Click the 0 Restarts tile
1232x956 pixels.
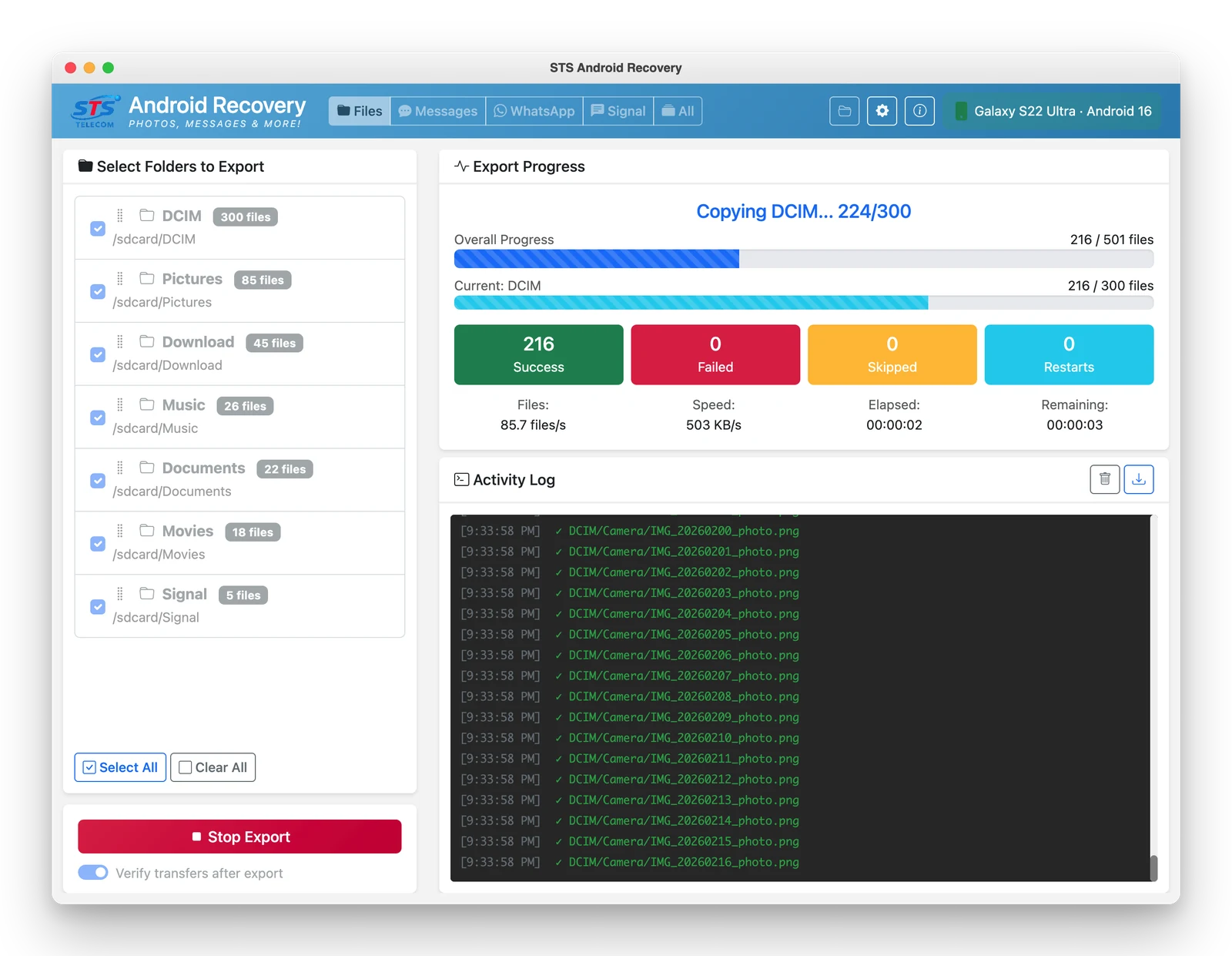click(x=1069, y=354)
